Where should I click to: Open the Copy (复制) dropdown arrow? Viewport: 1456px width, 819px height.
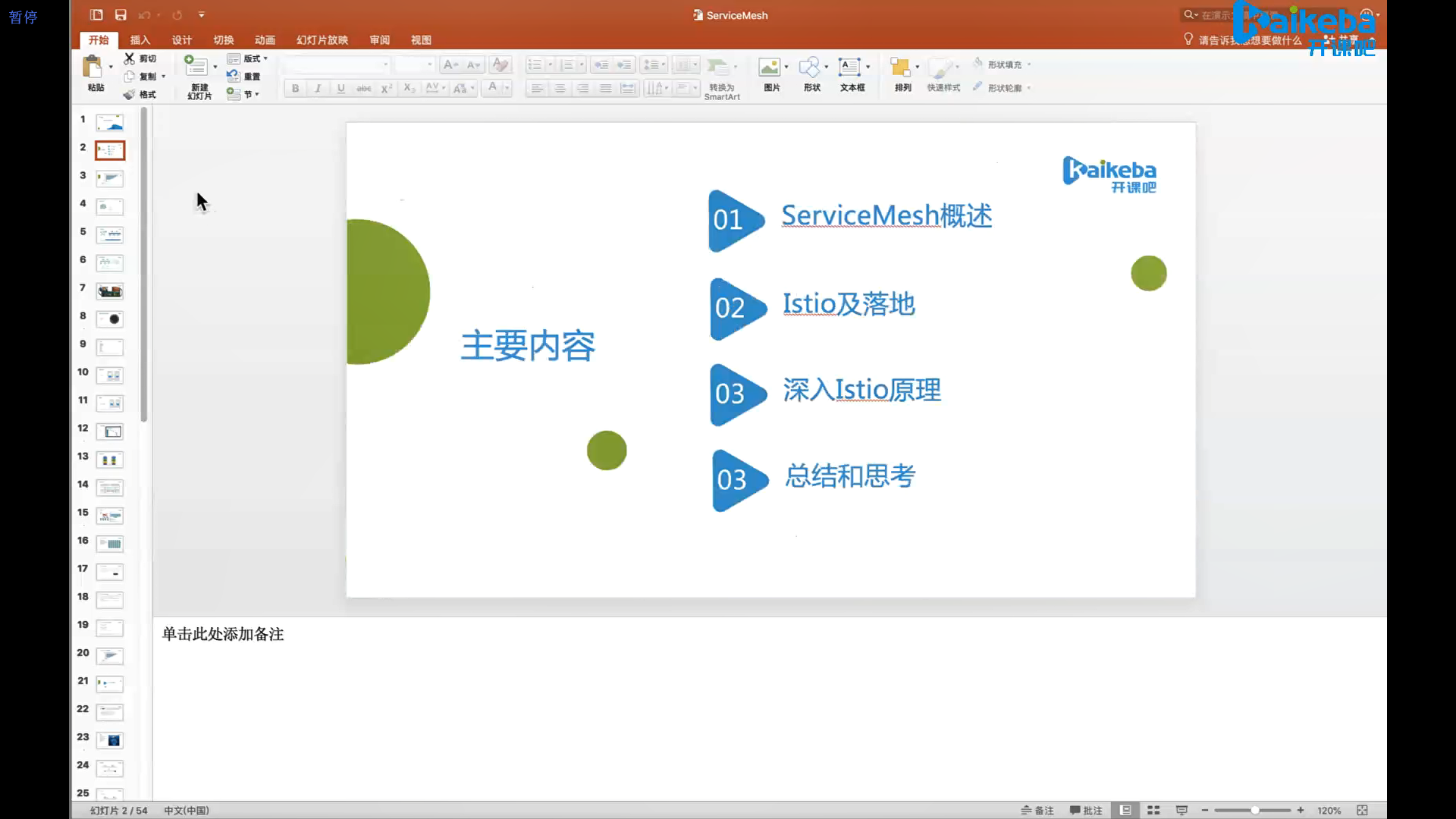(163, 76)
